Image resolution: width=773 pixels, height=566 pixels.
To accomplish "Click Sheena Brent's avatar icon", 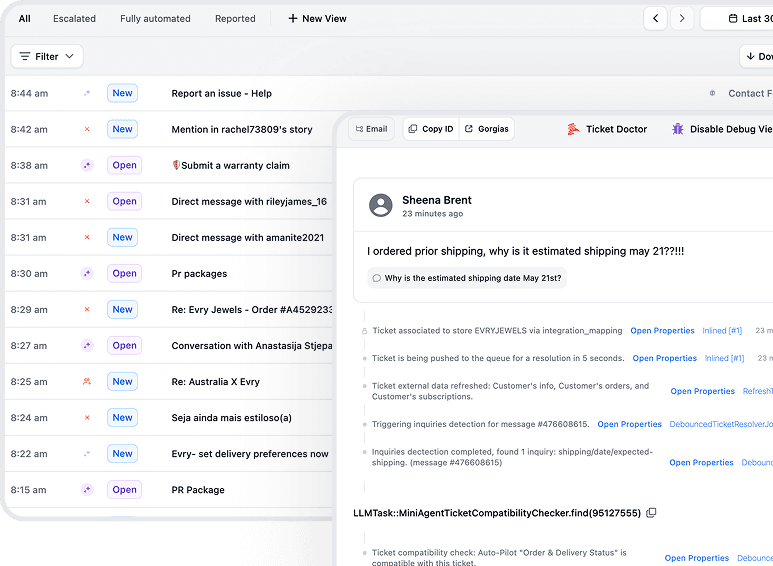I will click(380, 206).
